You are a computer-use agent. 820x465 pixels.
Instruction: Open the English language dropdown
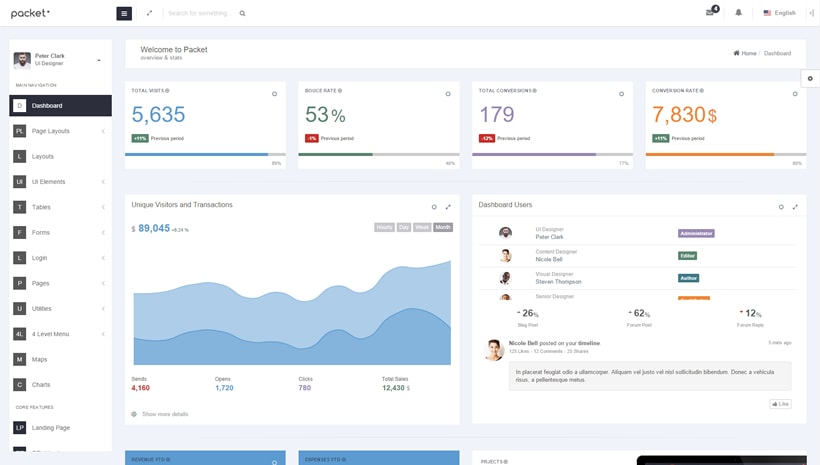click(779, 13)
